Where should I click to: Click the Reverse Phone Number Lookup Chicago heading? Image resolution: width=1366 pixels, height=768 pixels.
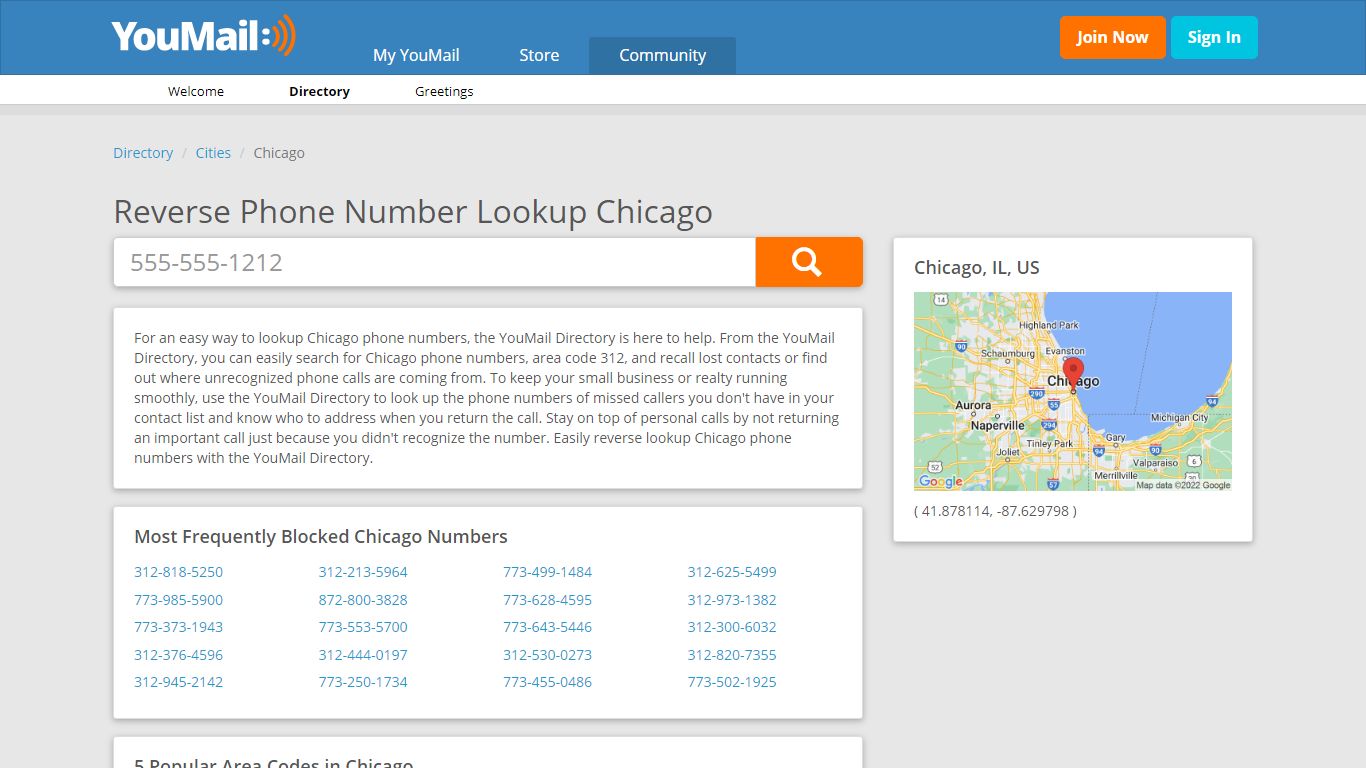click(413, 212)
